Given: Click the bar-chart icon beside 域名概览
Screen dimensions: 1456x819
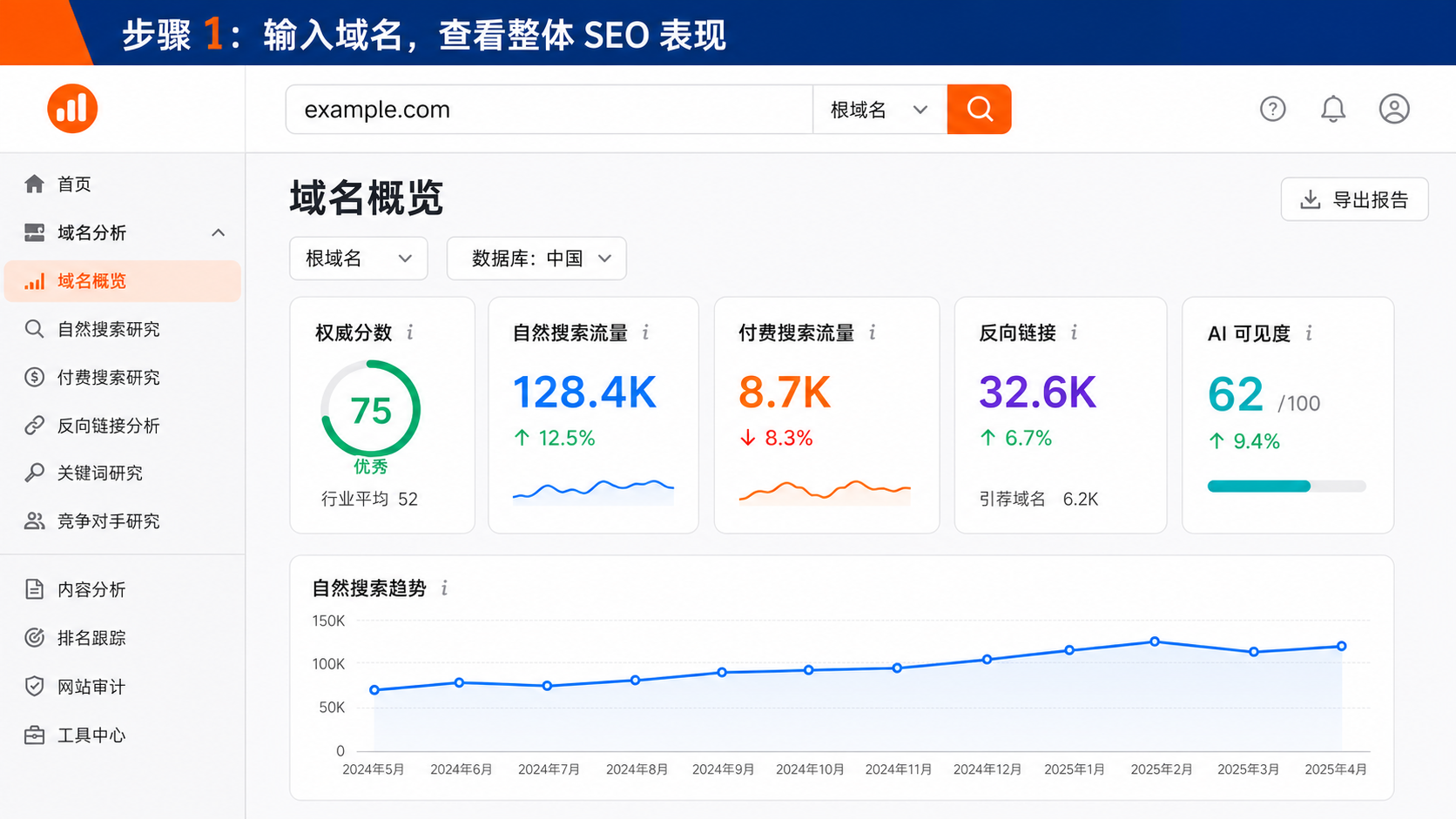Looking at the screenshot, I should tap(34, 281).
